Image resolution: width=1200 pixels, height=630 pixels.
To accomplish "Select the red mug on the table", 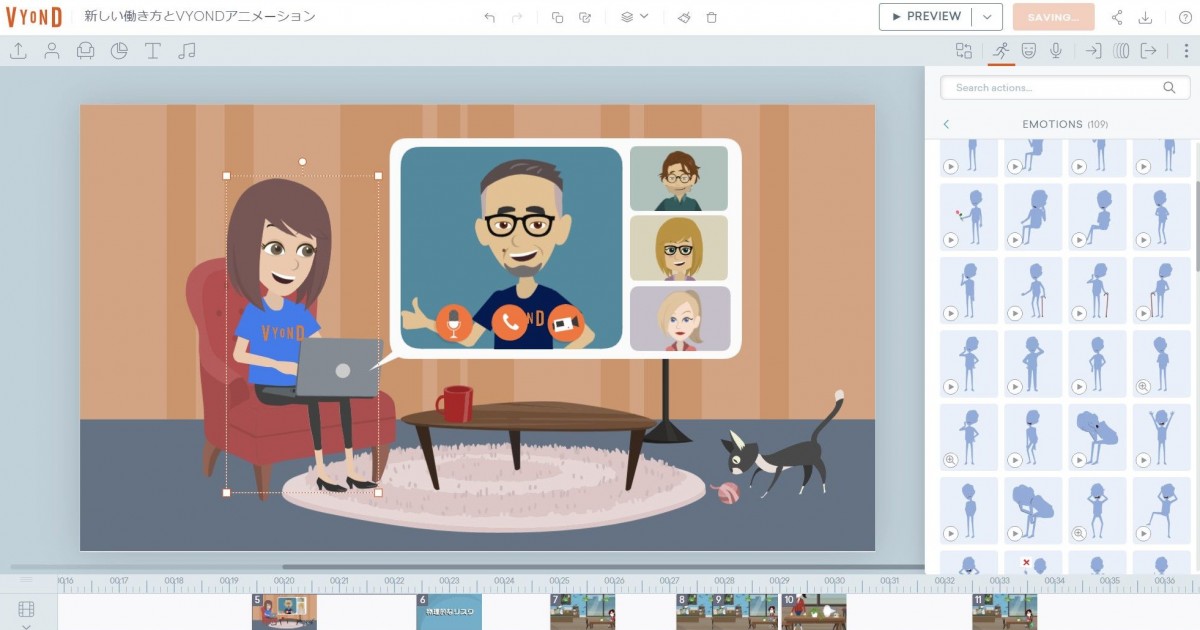I will [454, 404].
